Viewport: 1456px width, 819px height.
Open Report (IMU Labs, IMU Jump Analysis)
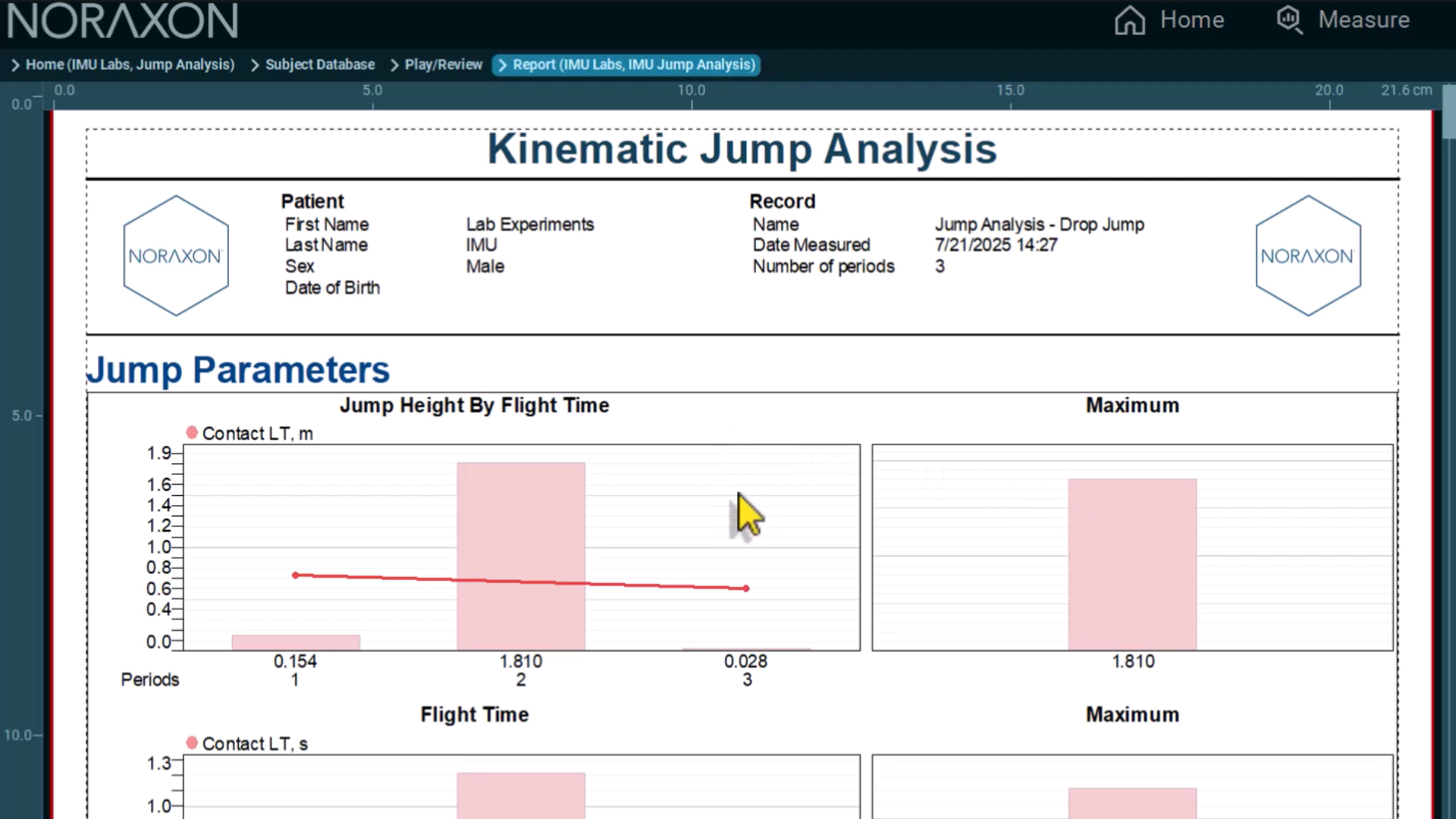[635, 64]
